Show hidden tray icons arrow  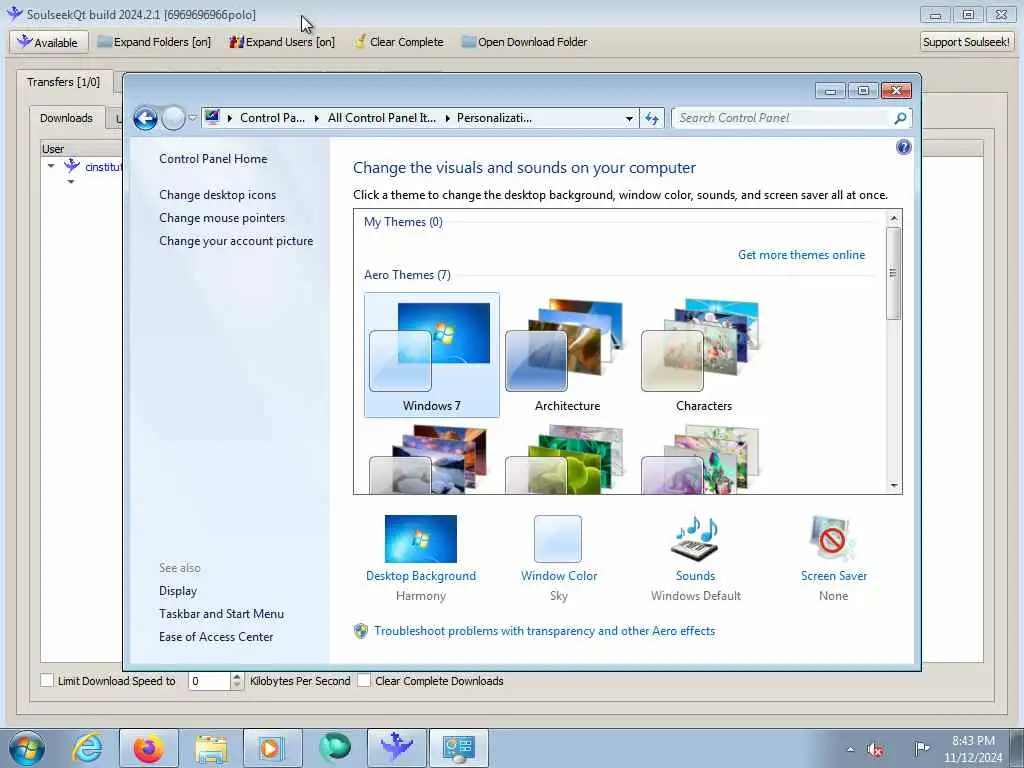850,749
